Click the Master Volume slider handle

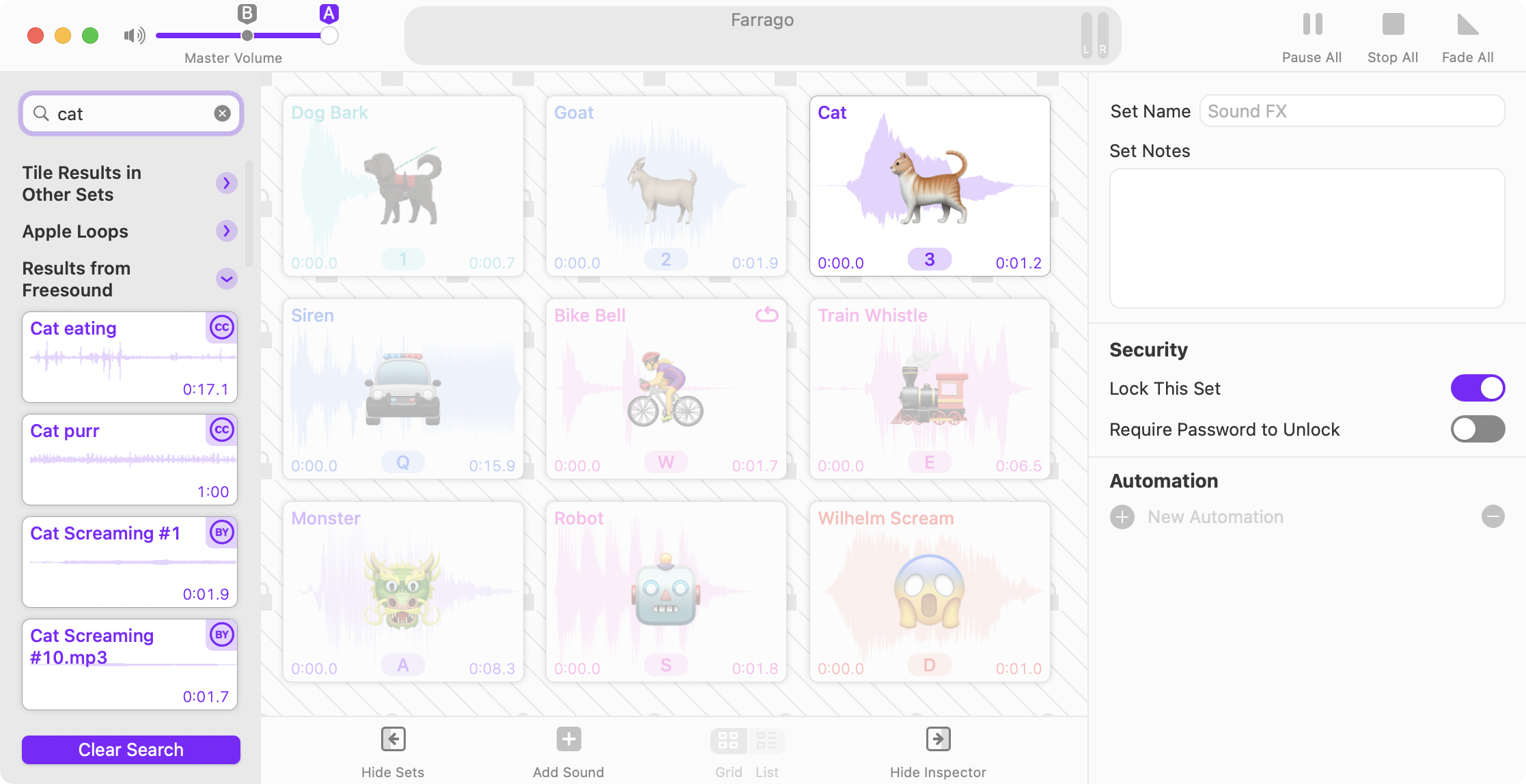(x=329, y=36)
